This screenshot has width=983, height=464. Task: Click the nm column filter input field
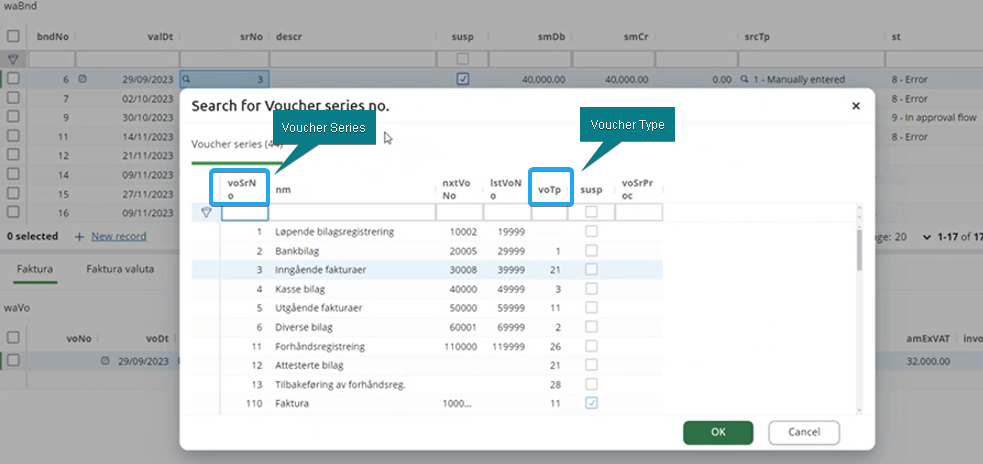click(x=352, y=213)
